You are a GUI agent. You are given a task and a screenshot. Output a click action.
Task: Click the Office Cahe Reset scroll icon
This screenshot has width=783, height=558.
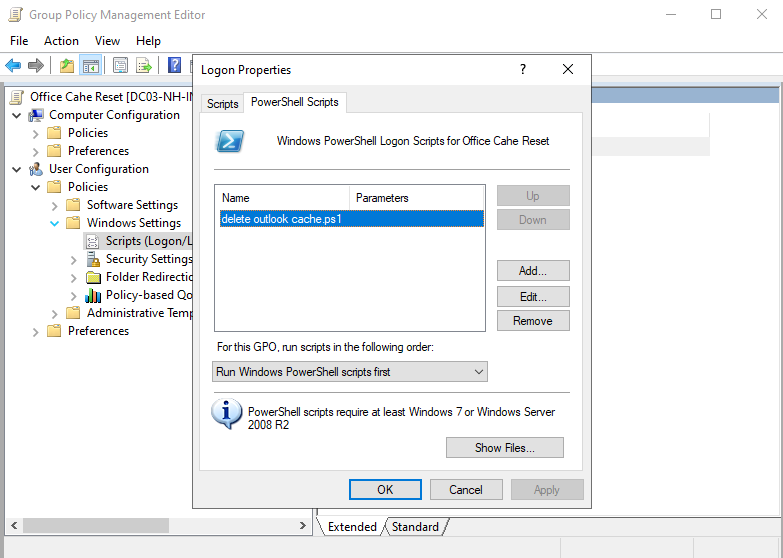[16, 97]
